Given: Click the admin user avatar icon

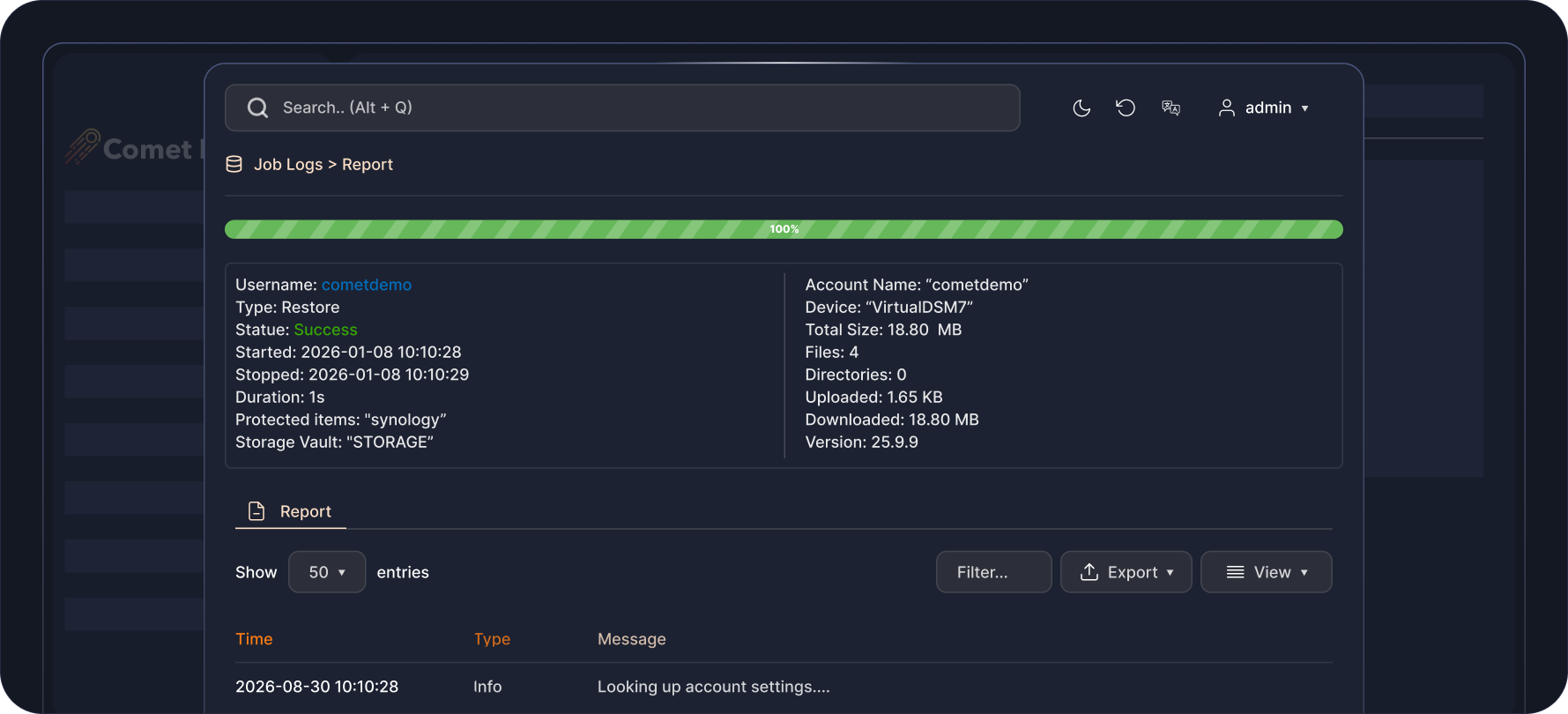Looking at the screenshot, I should 1226,108.
